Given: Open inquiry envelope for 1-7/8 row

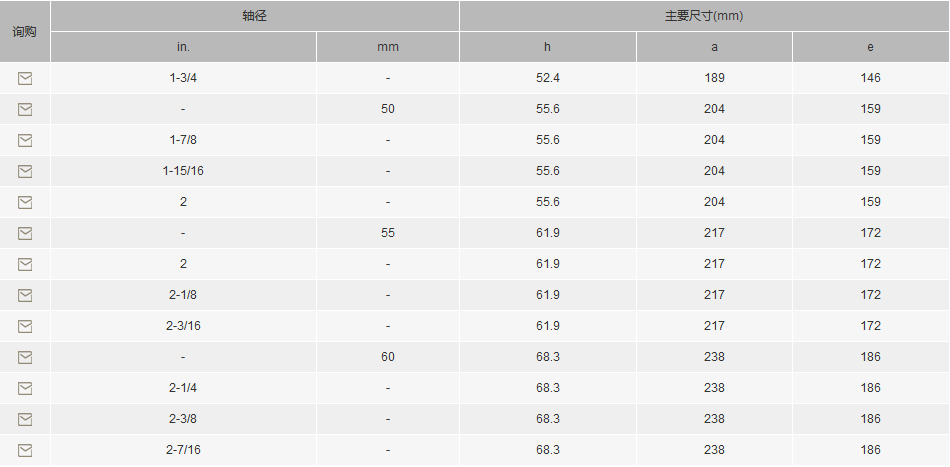Looking at the screenshot, I should pyautogui.click(x=25, y=141).
